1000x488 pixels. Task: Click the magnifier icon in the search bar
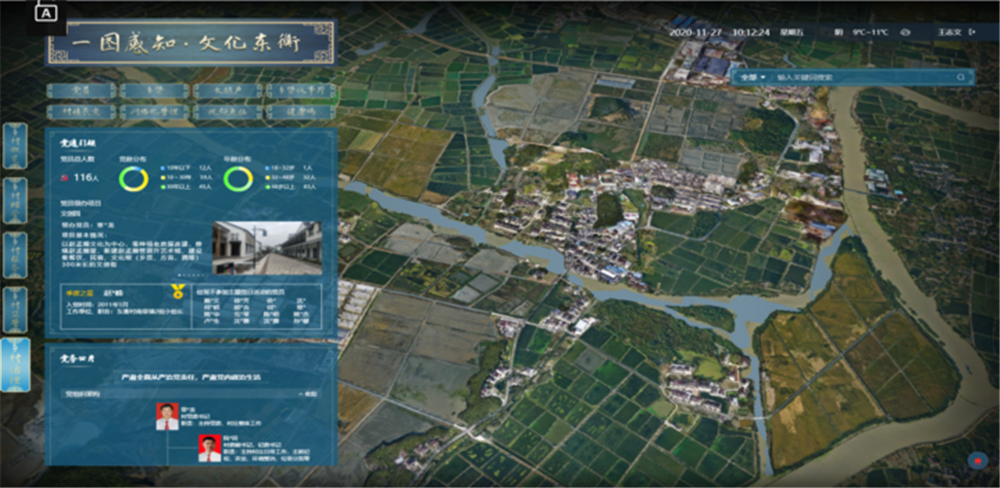[960, 77]
